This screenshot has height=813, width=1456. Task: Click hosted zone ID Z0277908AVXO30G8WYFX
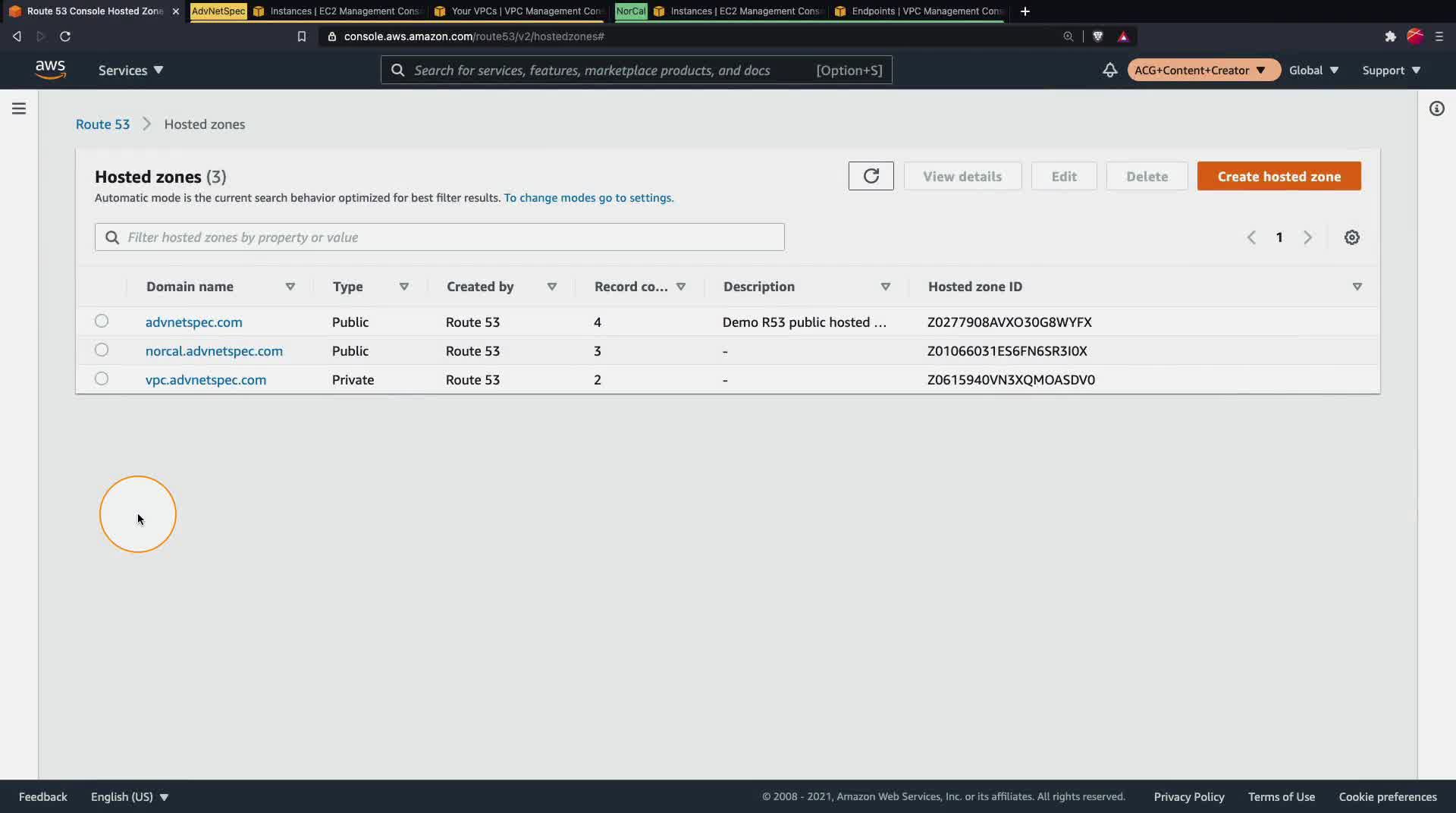(x=1009, y=322)
